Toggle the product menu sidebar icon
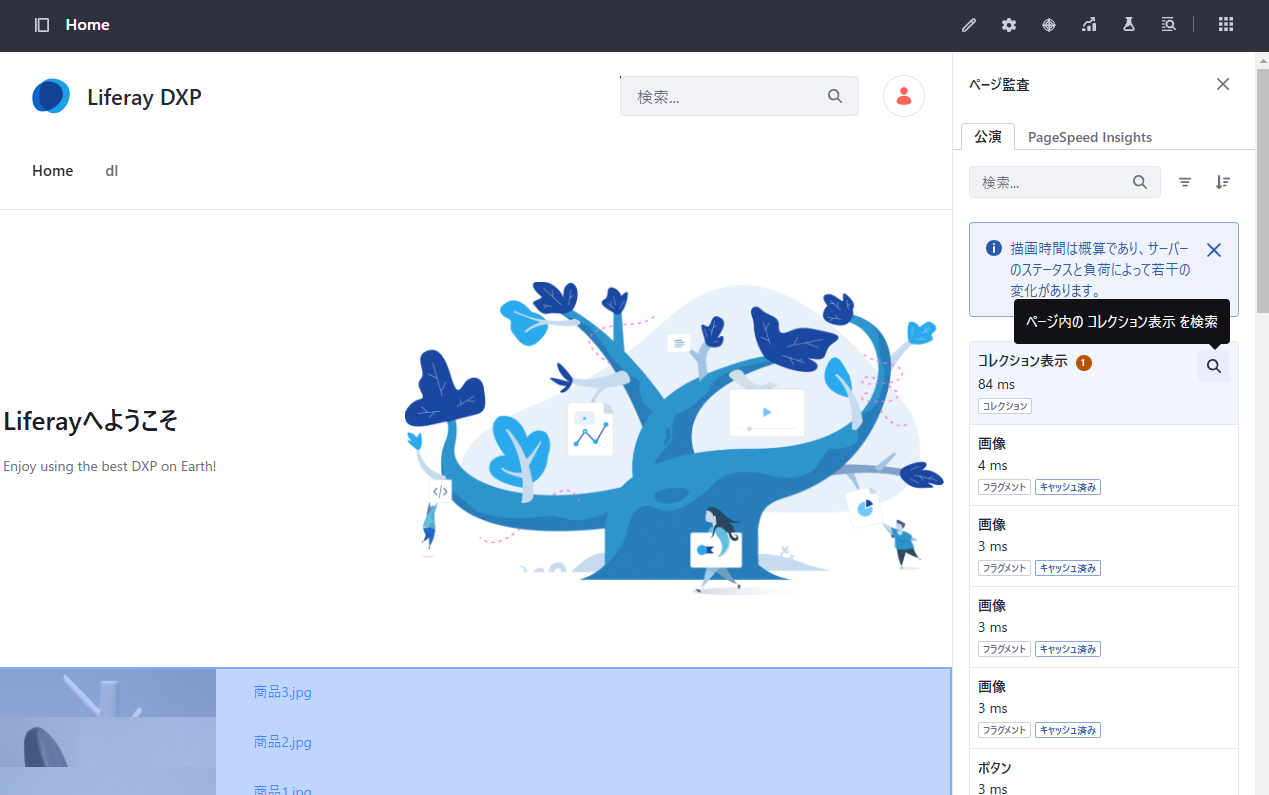The height and width of the screenshot is (795, 1269). point(42,25)
